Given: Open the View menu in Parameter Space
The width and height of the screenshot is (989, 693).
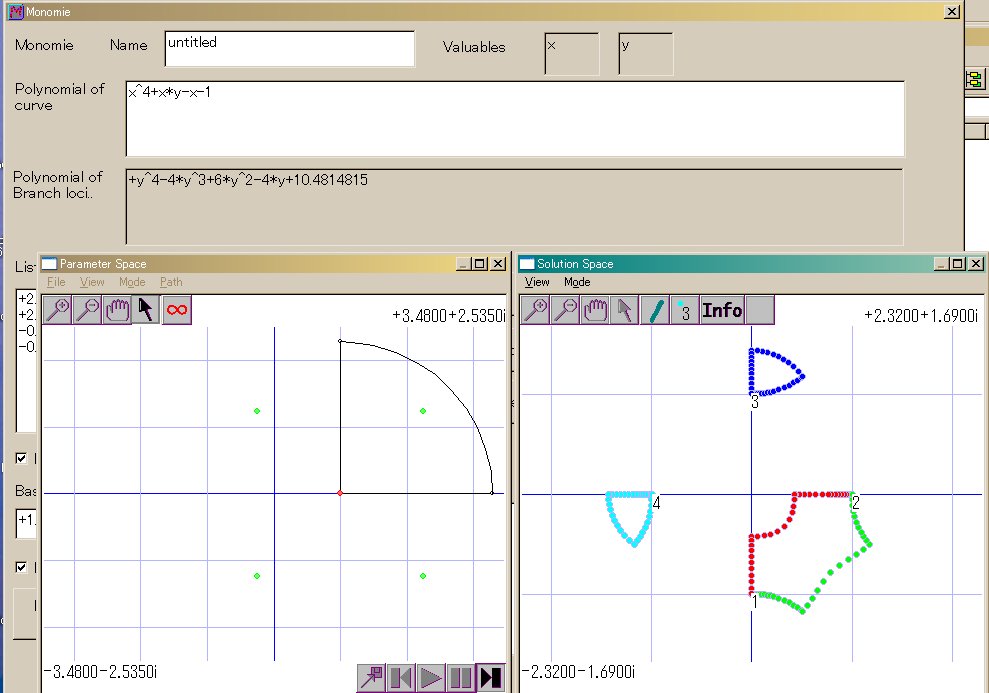Looking at the screenshot, I should point(92,282).
